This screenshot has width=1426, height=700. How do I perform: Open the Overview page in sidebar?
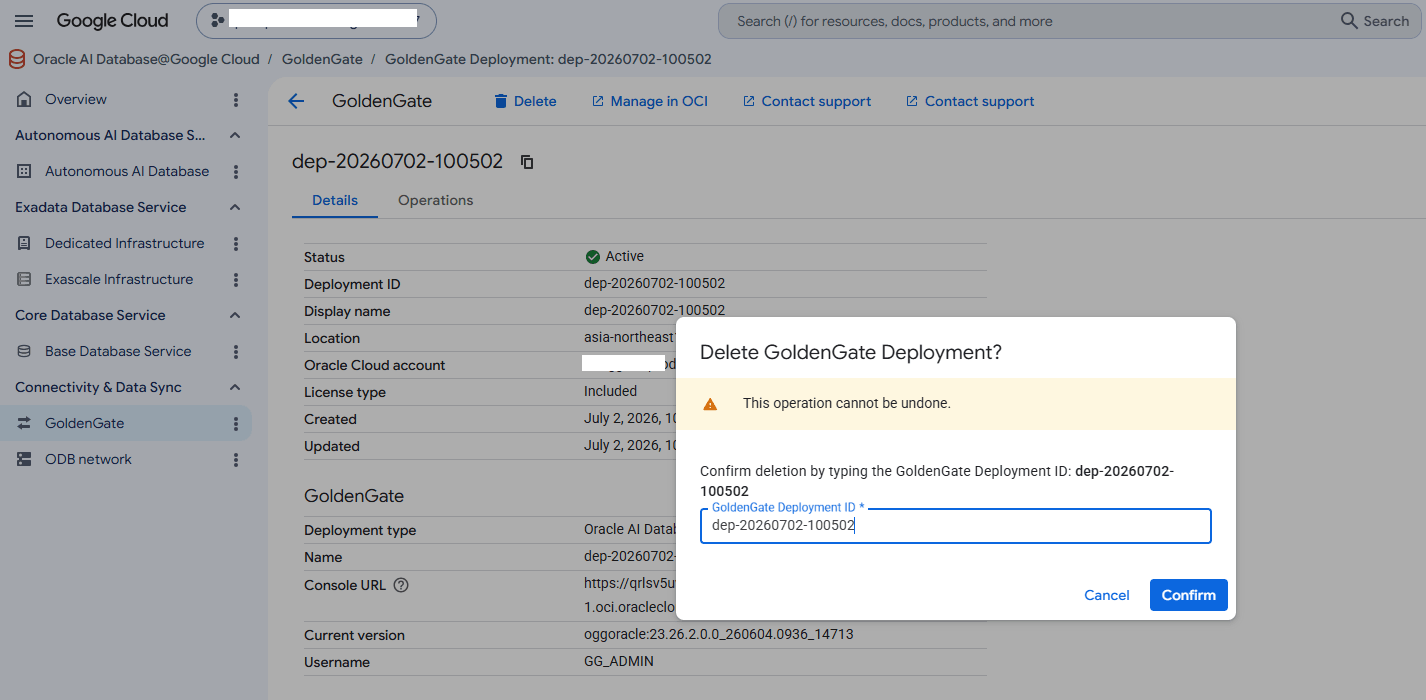[x=76, y=99]
